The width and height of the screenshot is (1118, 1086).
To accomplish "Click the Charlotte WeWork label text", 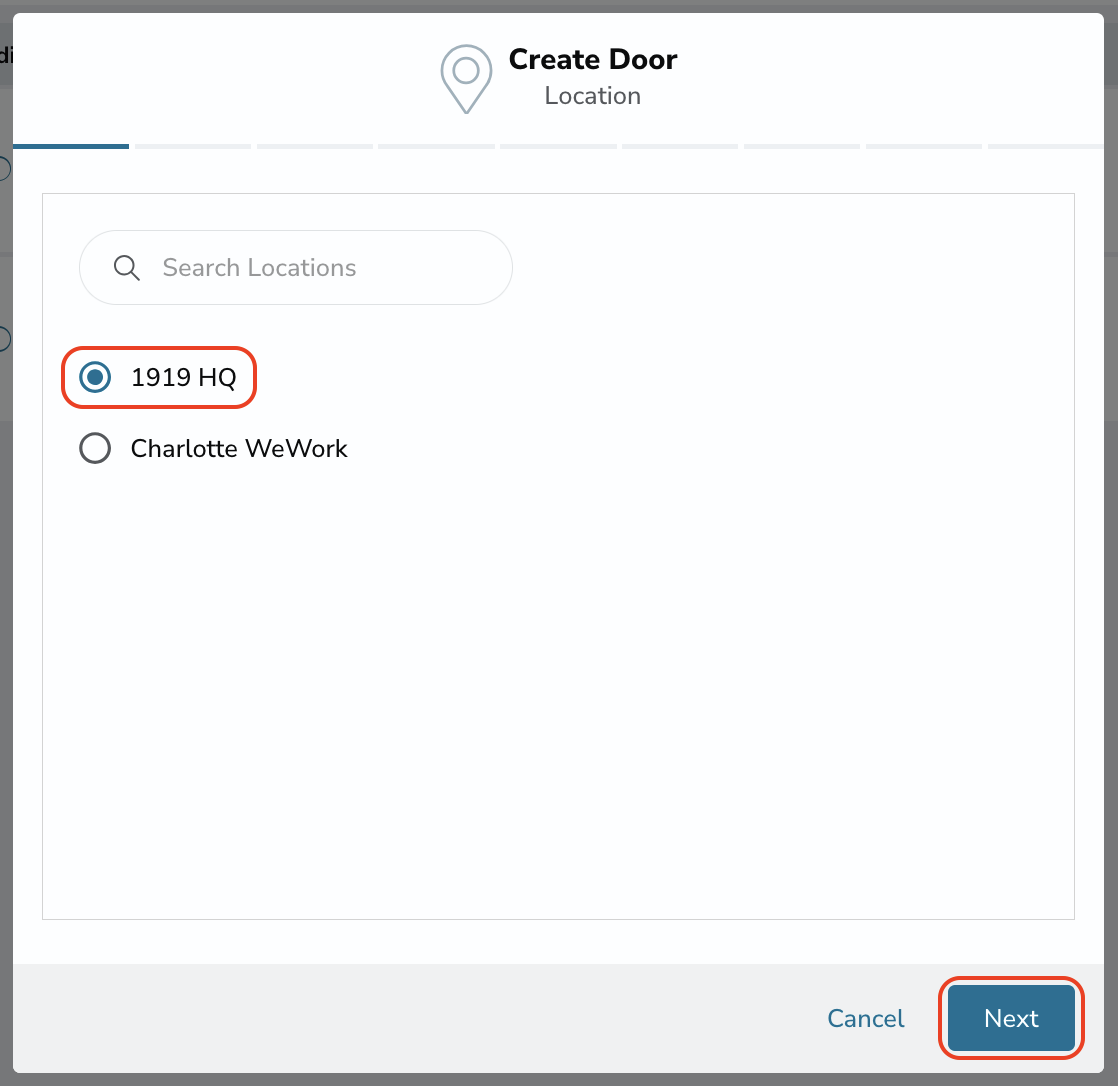I will [239, 449].
